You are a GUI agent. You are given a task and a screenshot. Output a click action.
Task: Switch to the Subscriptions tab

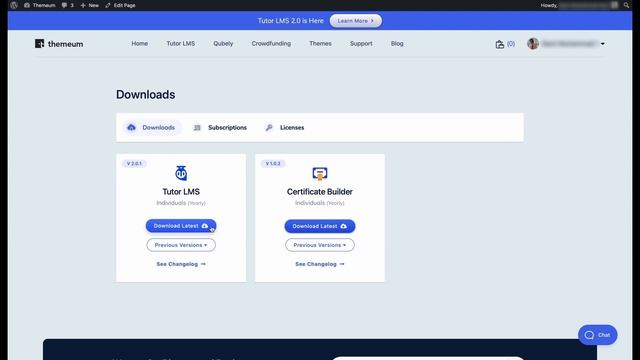(x=220, y=128)
